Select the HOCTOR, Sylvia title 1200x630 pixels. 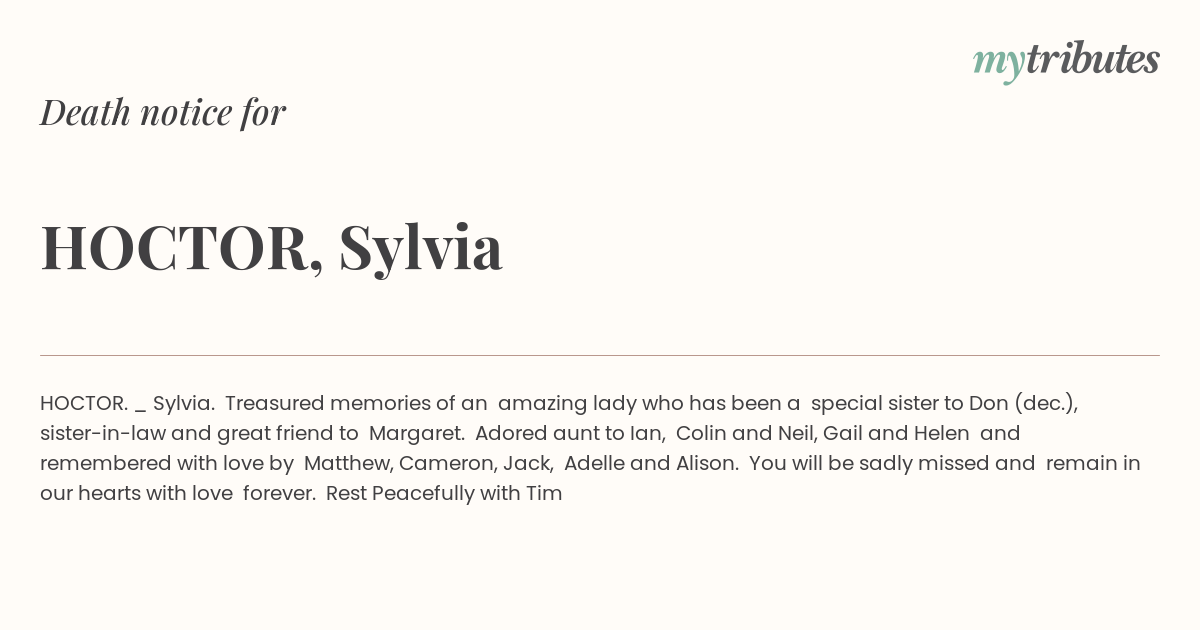[271, 248]
